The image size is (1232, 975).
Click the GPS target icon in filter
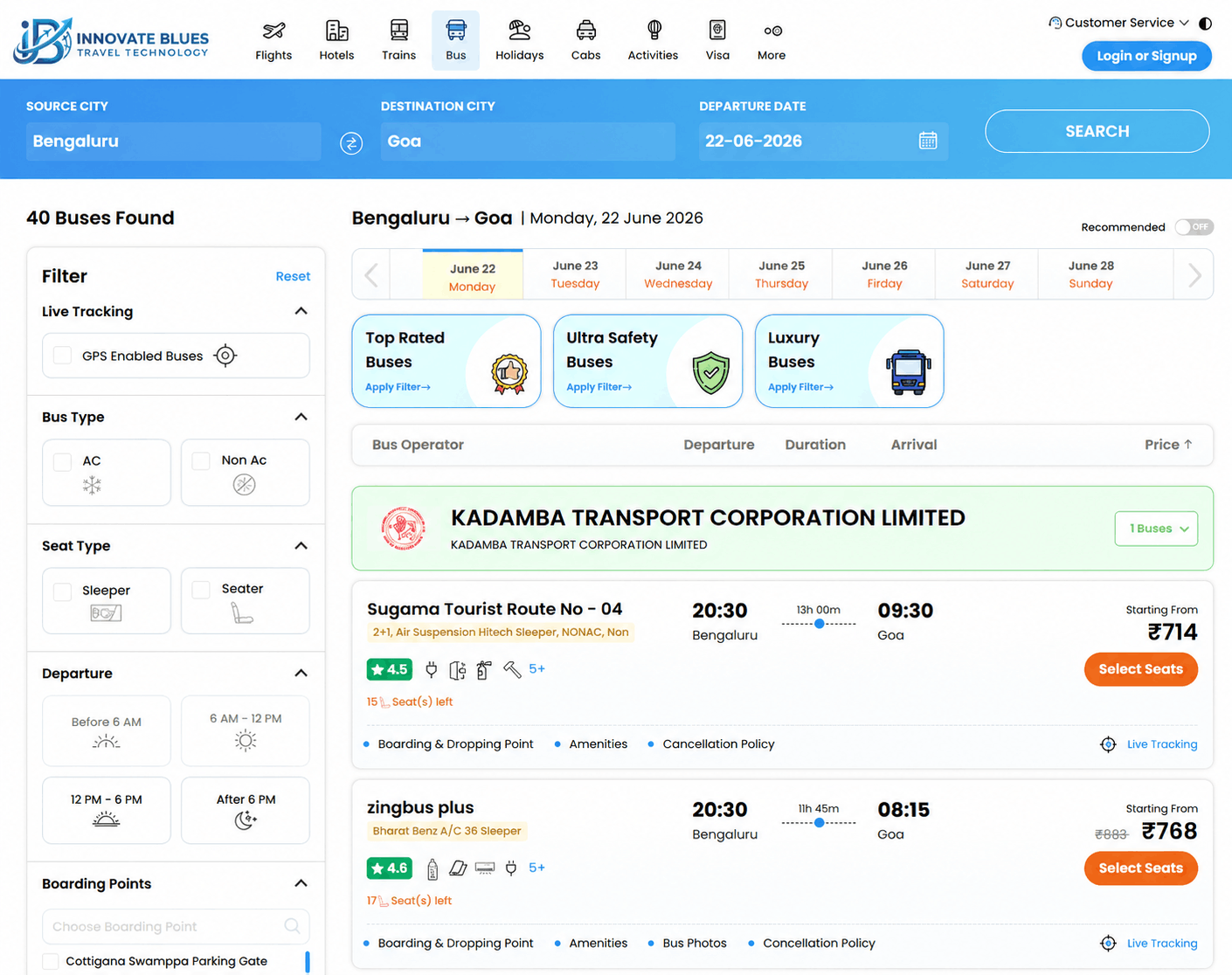225,356
